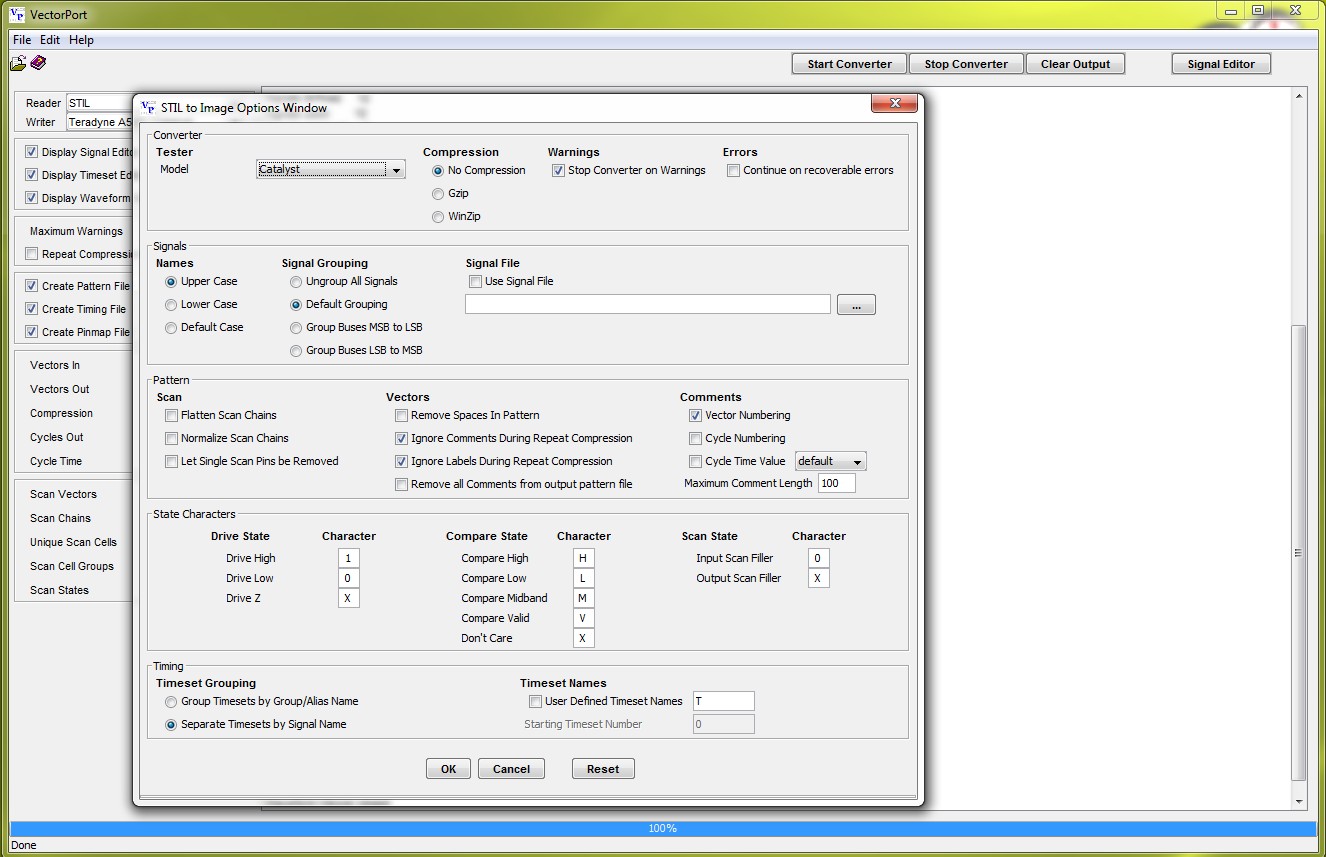
Task: Disable Stop Converter on Warnings
Action: pyautogui.click(x=558, y=171)
